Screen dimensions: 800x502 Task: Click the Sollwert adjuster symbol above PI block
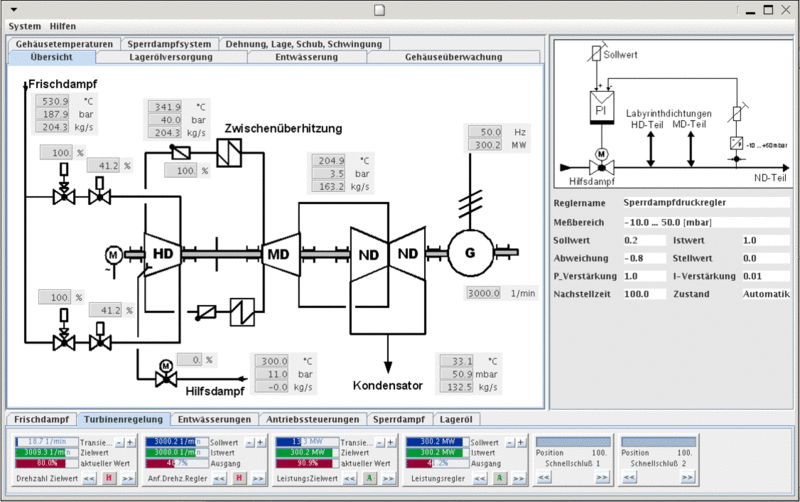(x=597, y=53)
